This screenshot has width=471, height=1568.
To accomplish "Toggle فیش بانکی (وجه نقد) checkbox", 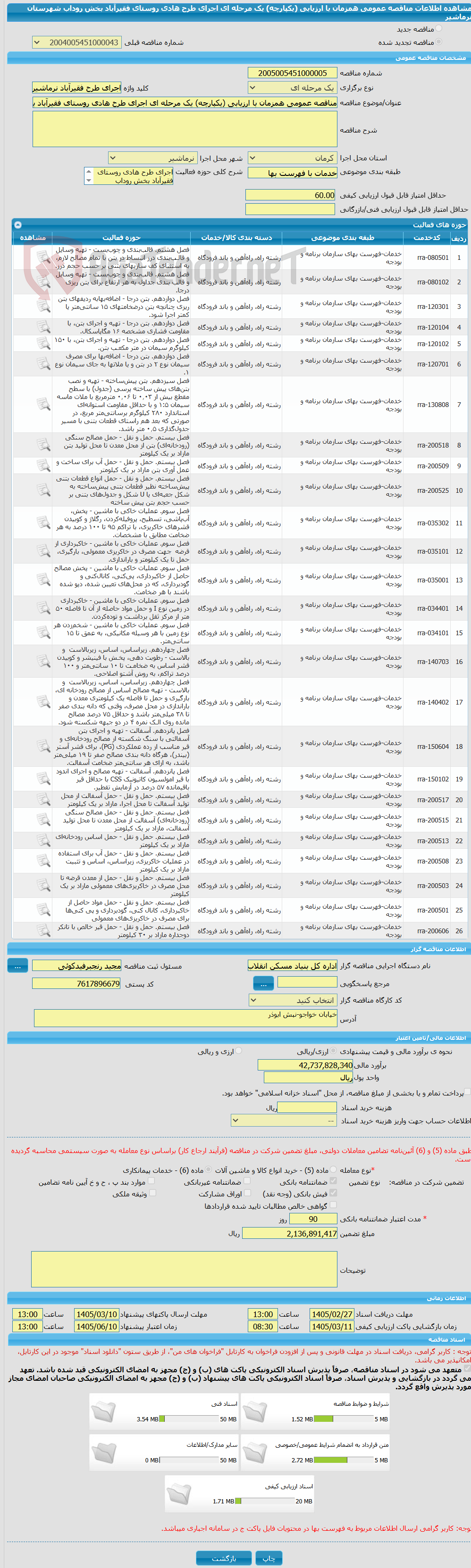I will pyautogui.click(x=333, y=1193).
